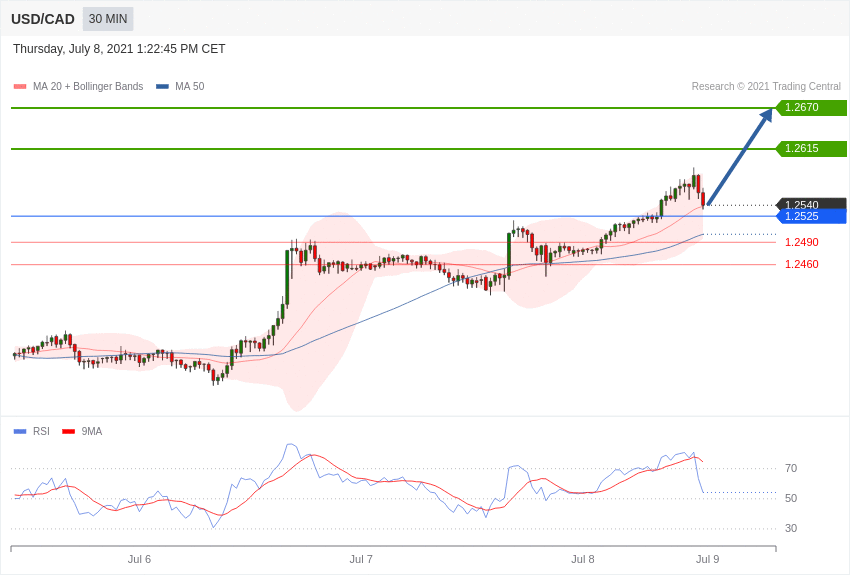Image resolution: width=850 pixels, height=576 pixels.
Task: Click the 30 MIN timeframe badge
Action: [108, 19]
